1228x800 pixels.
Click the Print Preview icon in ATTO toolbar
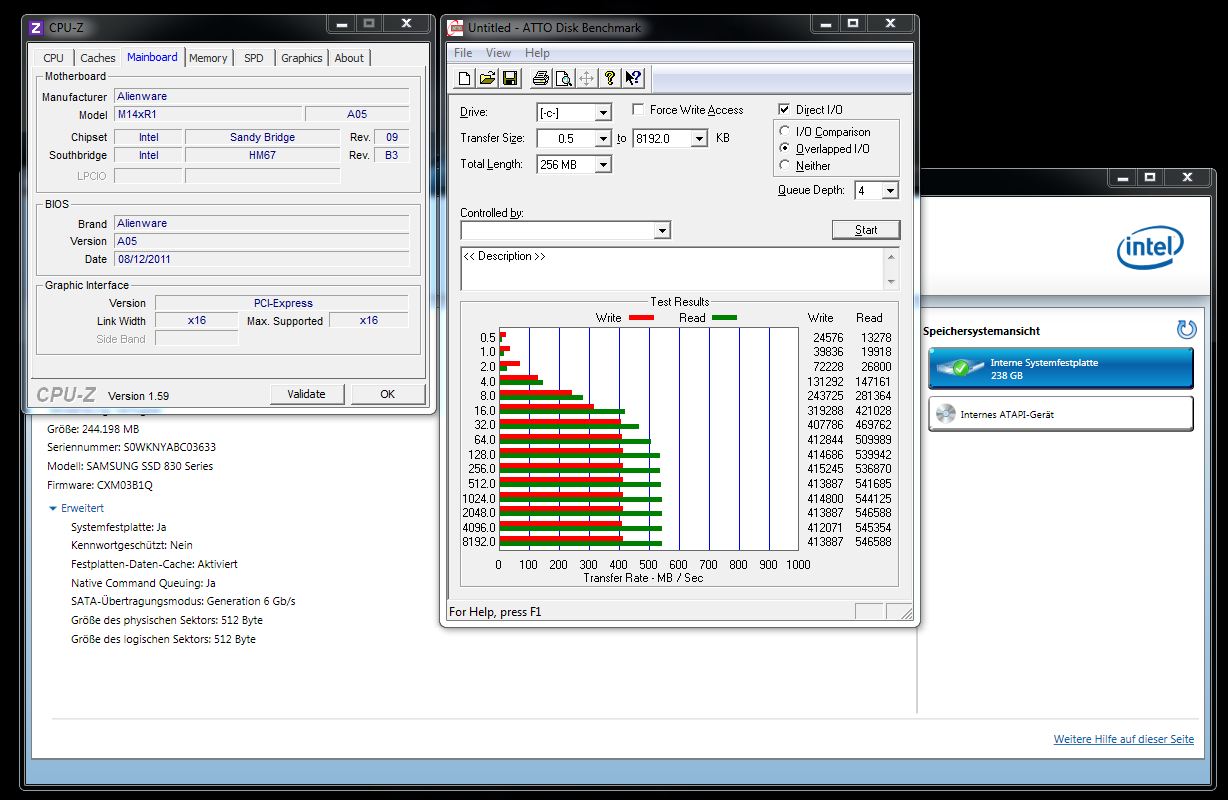point(564,78)
